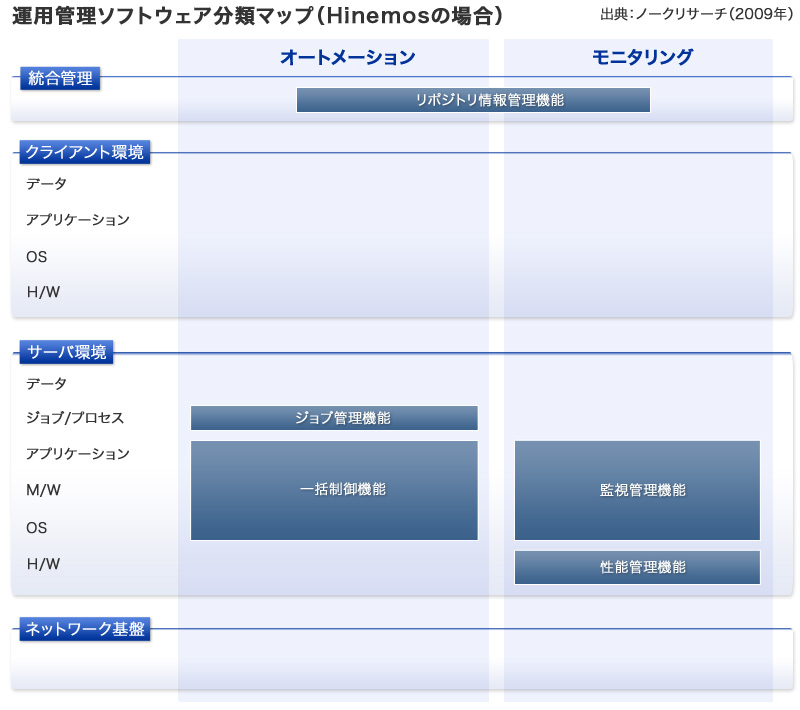This screenshot has height=710, width=800.
Task: Click the source note 出典:ノークリサーチ(2009年)
Action: pos(697,14)
